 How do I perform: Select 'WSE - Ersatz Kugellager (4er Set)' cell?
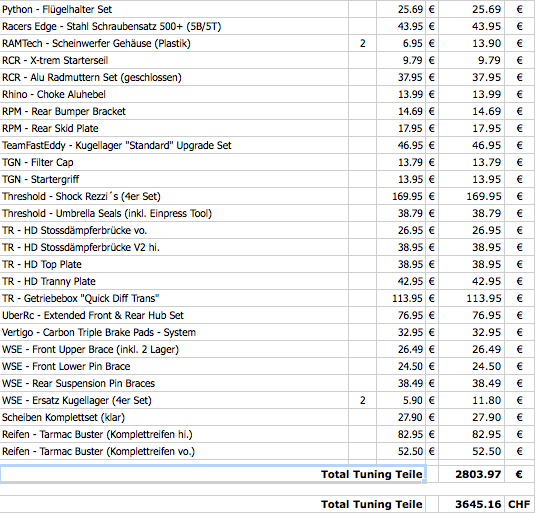174,400
